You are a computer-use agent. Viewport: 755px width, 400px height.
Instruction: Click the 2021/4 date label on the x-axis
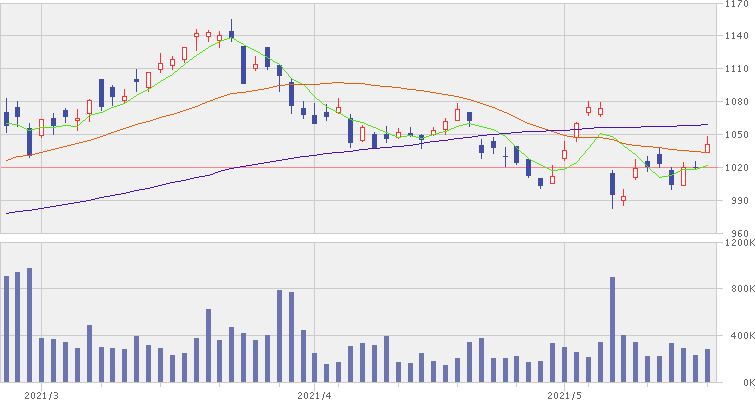(x=313, y=394)
